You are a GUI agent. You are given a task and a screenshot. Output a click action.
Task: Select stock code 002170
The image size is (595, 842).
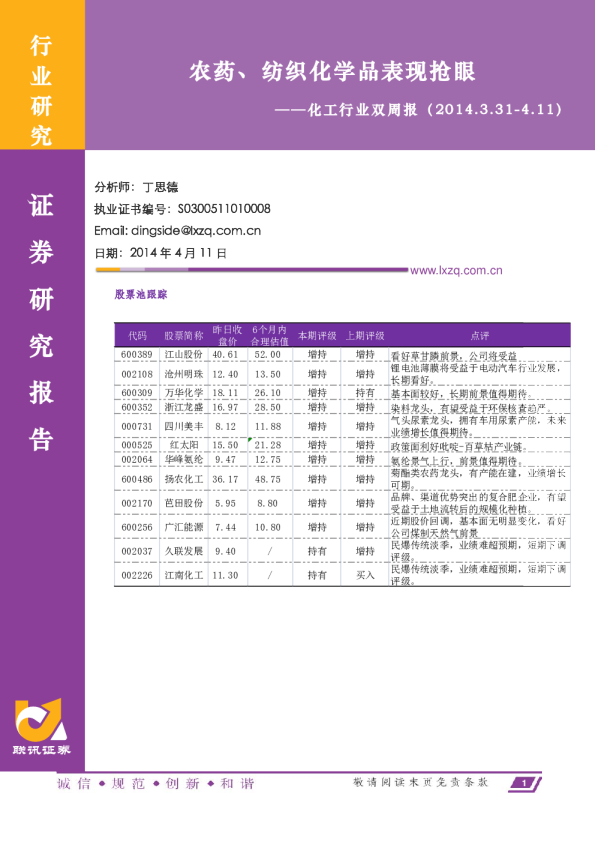coord(137,503)
